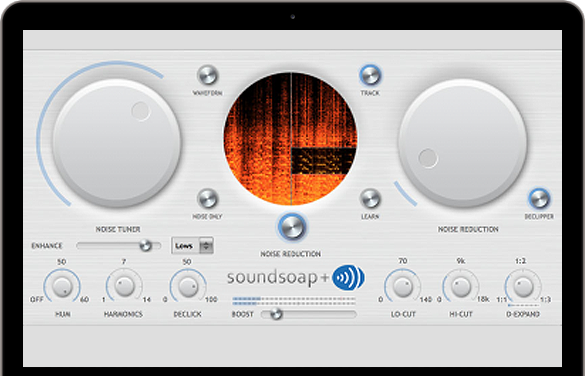Toggle the Waveform view button
Viewport: 585px width, 376px height.
[207, 75]
